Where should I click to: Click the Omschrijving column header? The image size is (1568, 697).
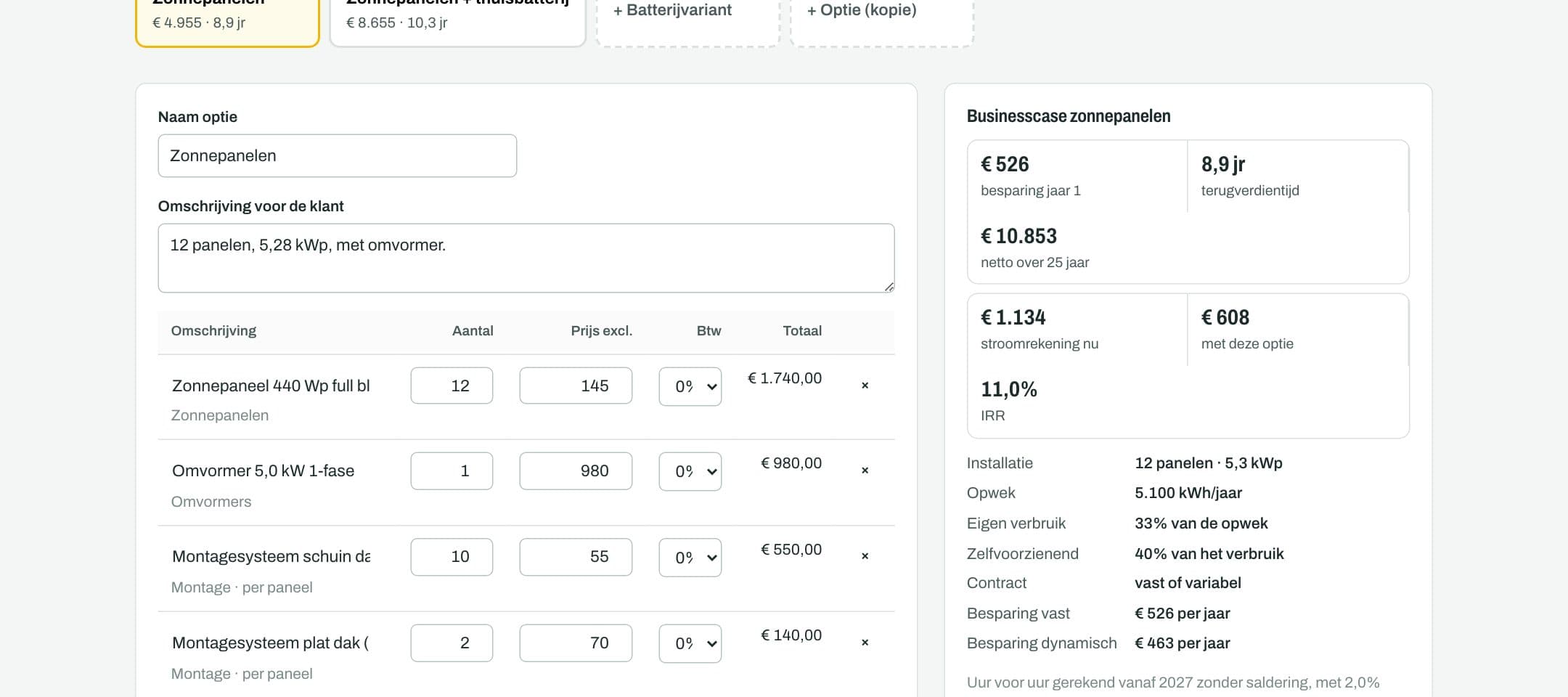213,331
